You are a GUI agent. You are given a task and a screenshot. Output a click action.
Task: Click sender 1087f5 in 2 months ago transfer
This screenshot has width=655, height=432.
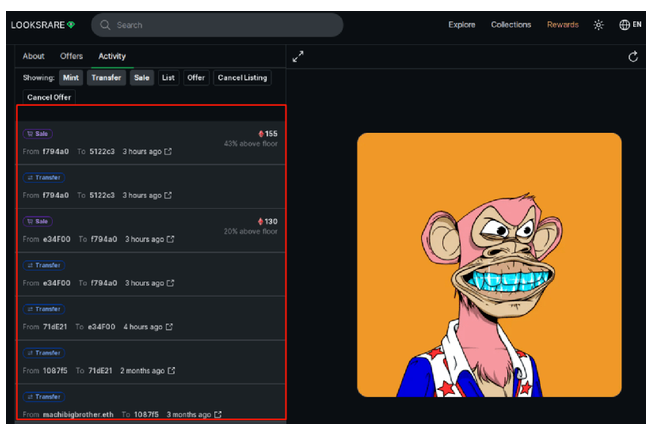(x=55, y=371)
